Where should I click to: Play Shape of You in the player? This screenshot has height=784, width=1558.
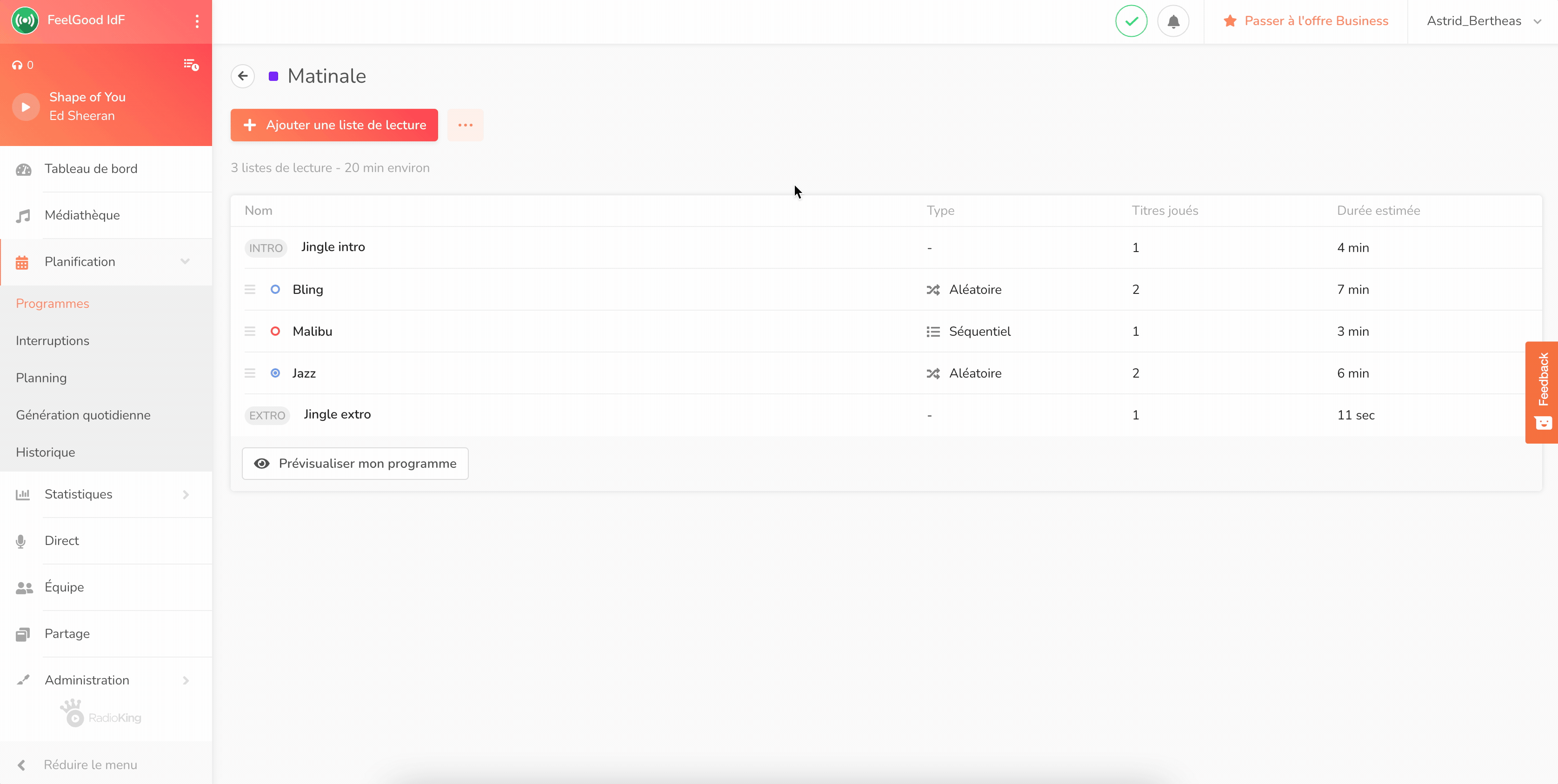26,107
